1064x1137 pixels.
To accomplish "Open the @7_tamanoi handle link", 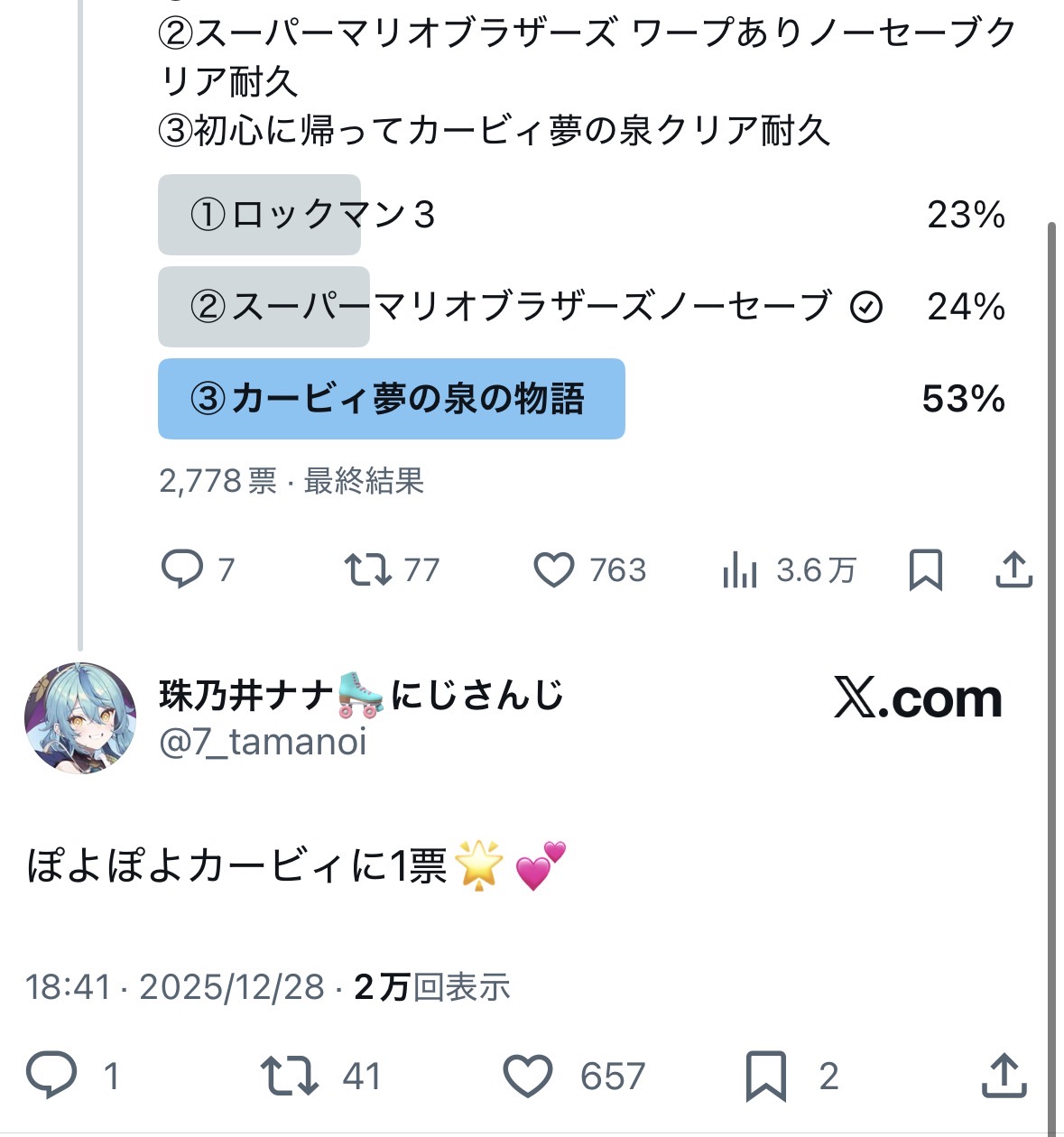I will point(263,742).
